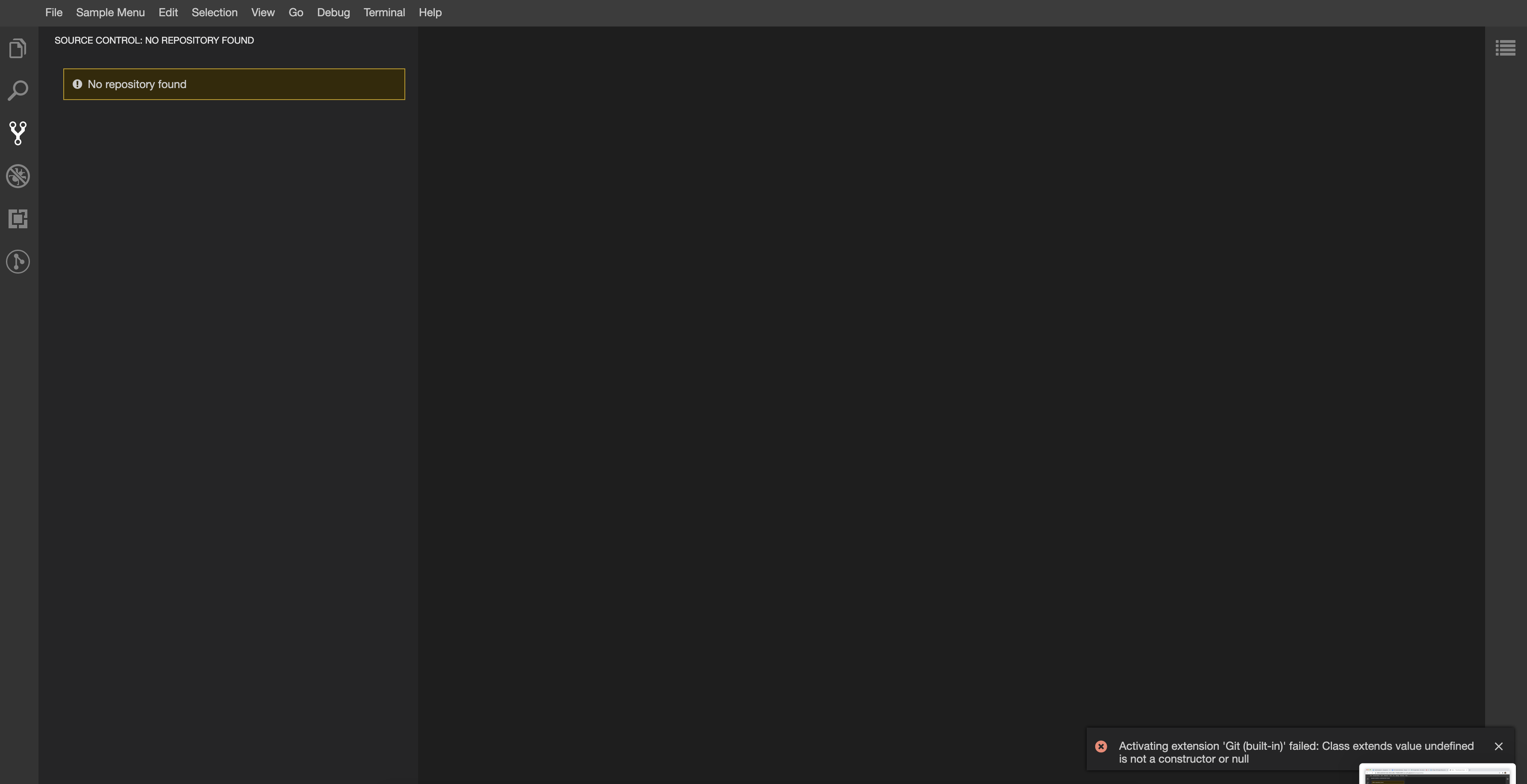Open the Terminal menu
This screenshot has width=1527, height=784.
[x=384, y=12]
